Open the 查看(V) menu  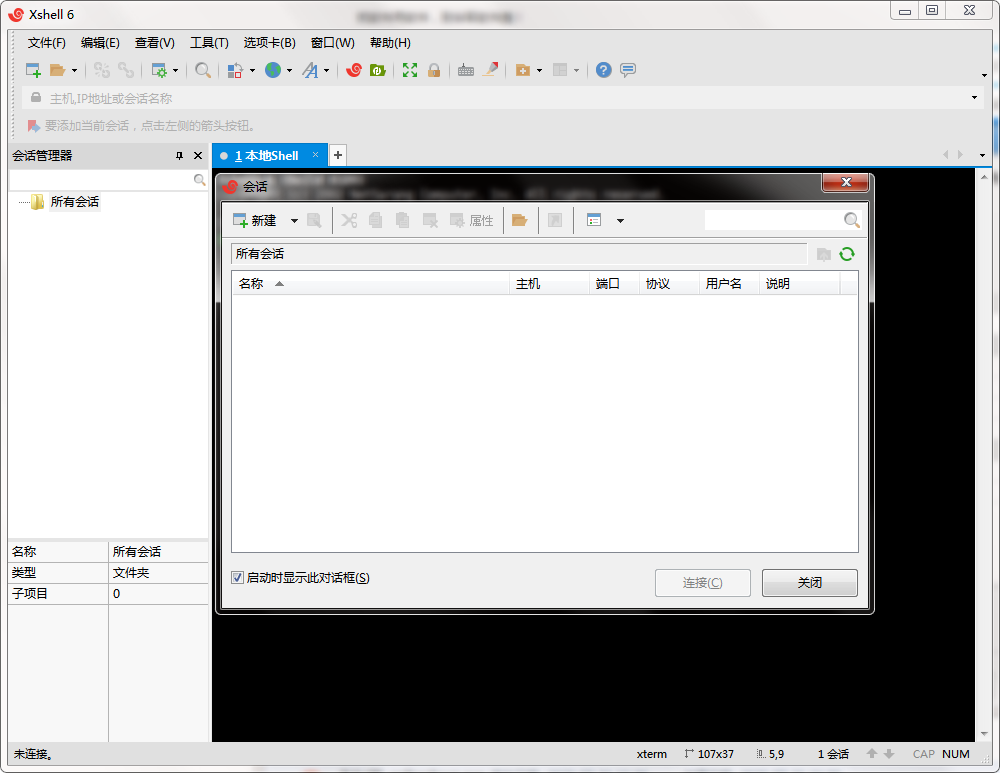pyautogui.click(x=154, y=43)
